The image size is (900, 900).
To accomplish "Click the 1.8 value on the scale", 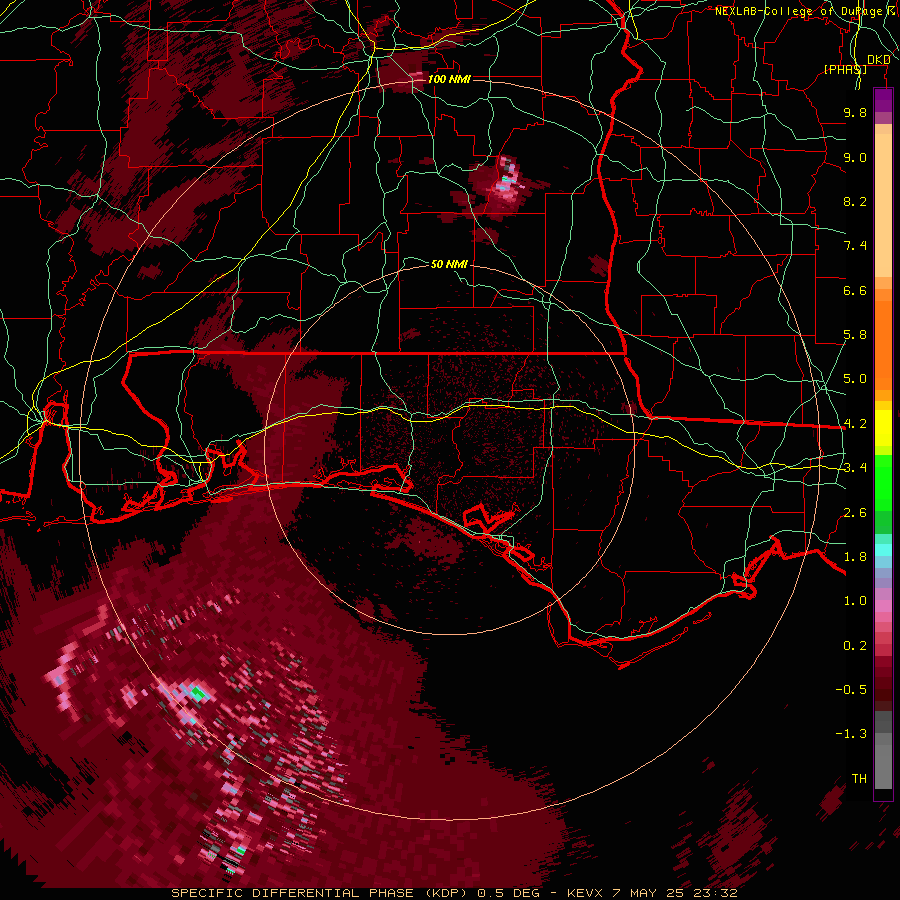I will (x=855, y=557).
